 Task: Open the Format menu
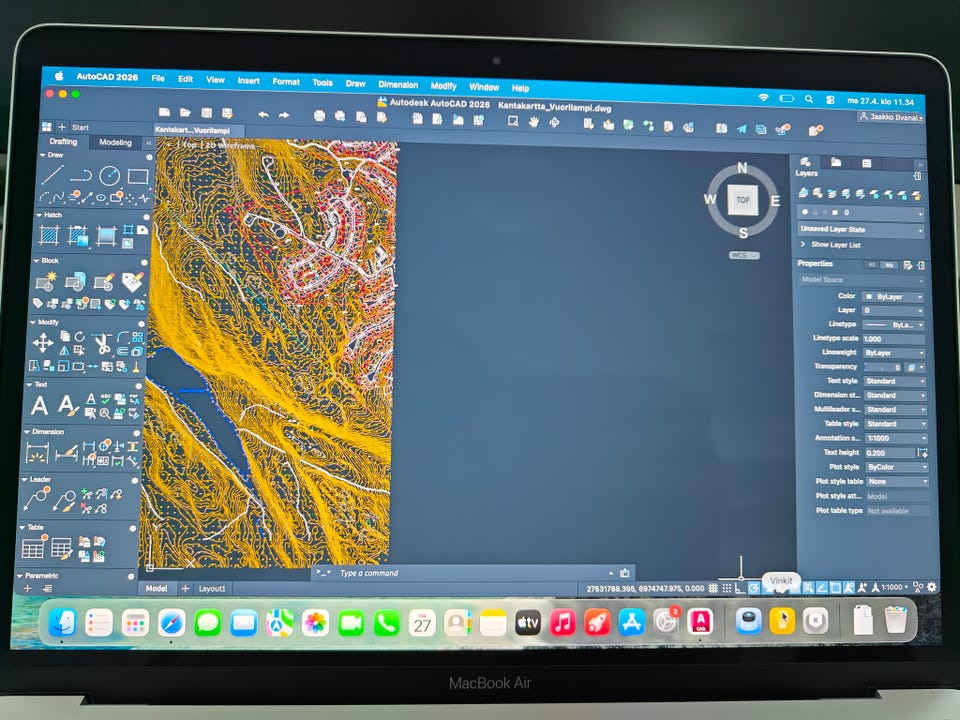286,81
